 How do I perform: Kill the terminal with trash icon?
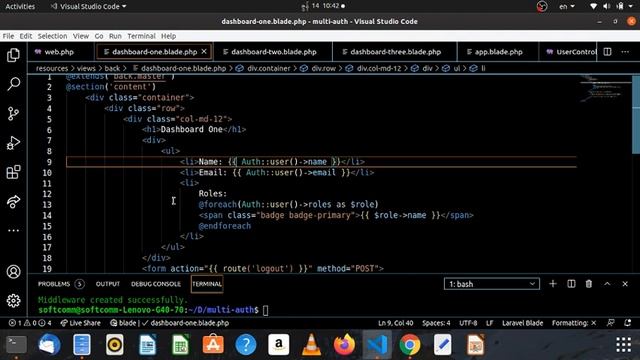589,284
